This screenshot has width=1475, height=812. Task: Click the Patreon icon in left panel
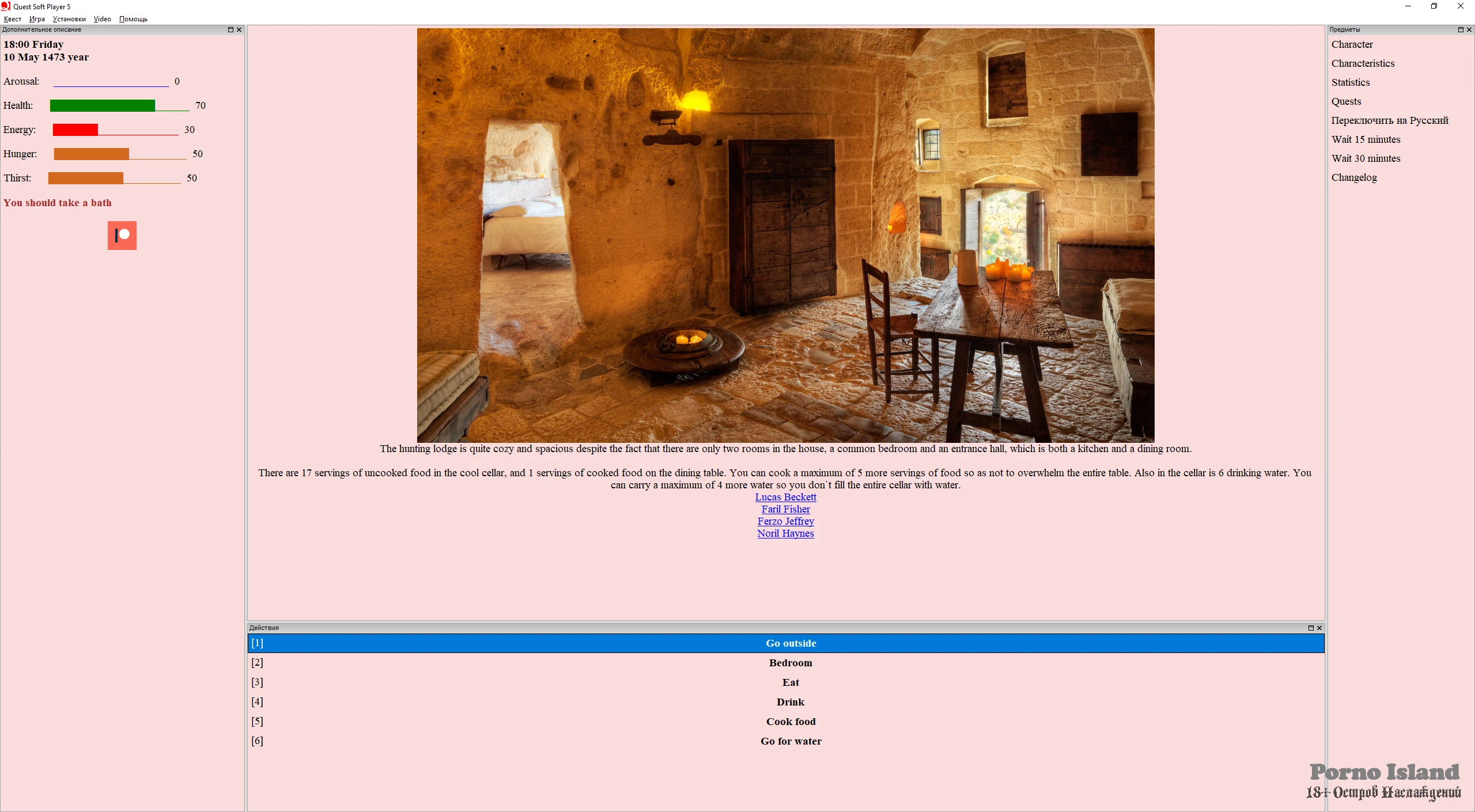122,236
